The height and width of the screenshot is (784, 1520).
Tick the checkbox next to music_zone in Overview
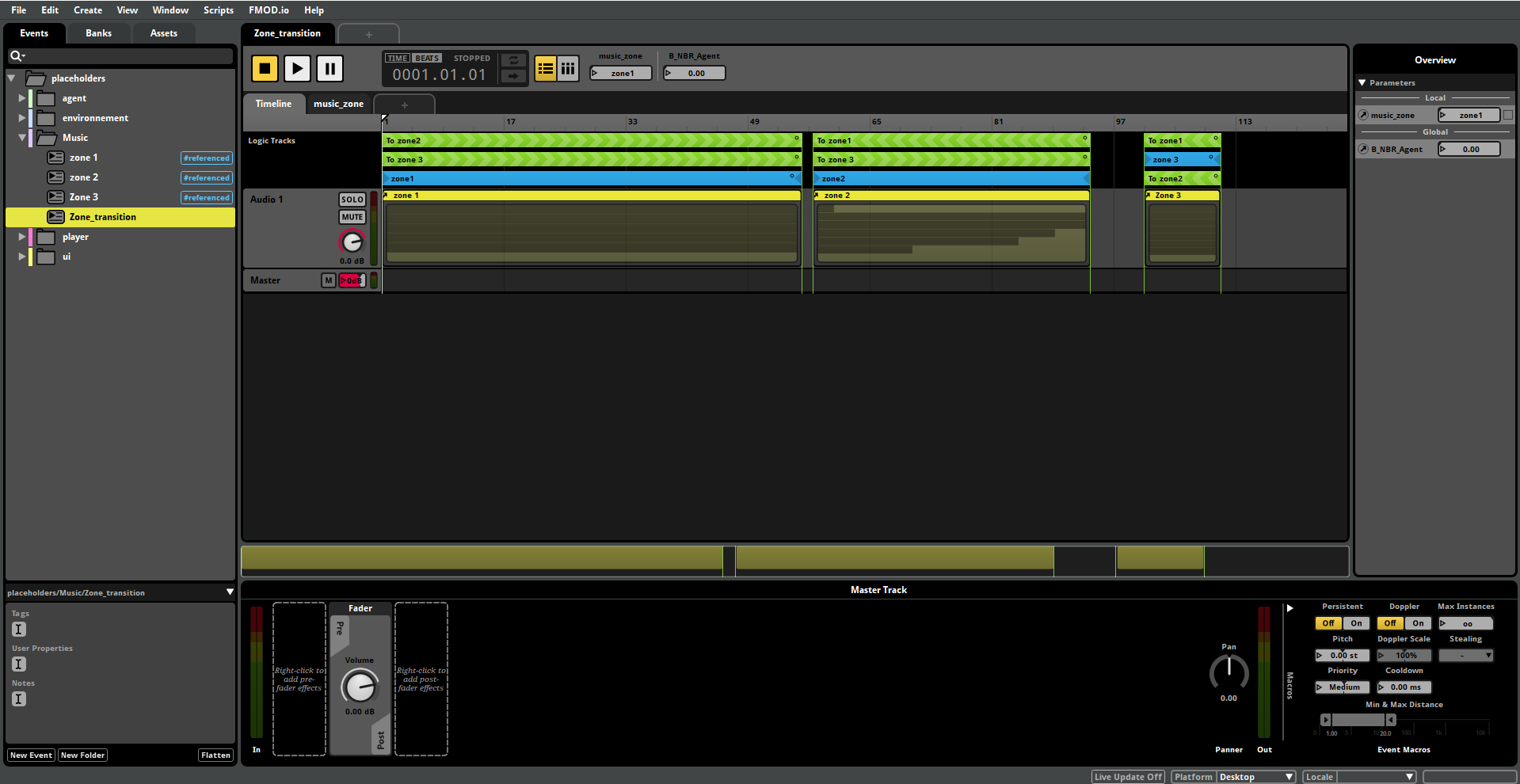[1508, 116]
